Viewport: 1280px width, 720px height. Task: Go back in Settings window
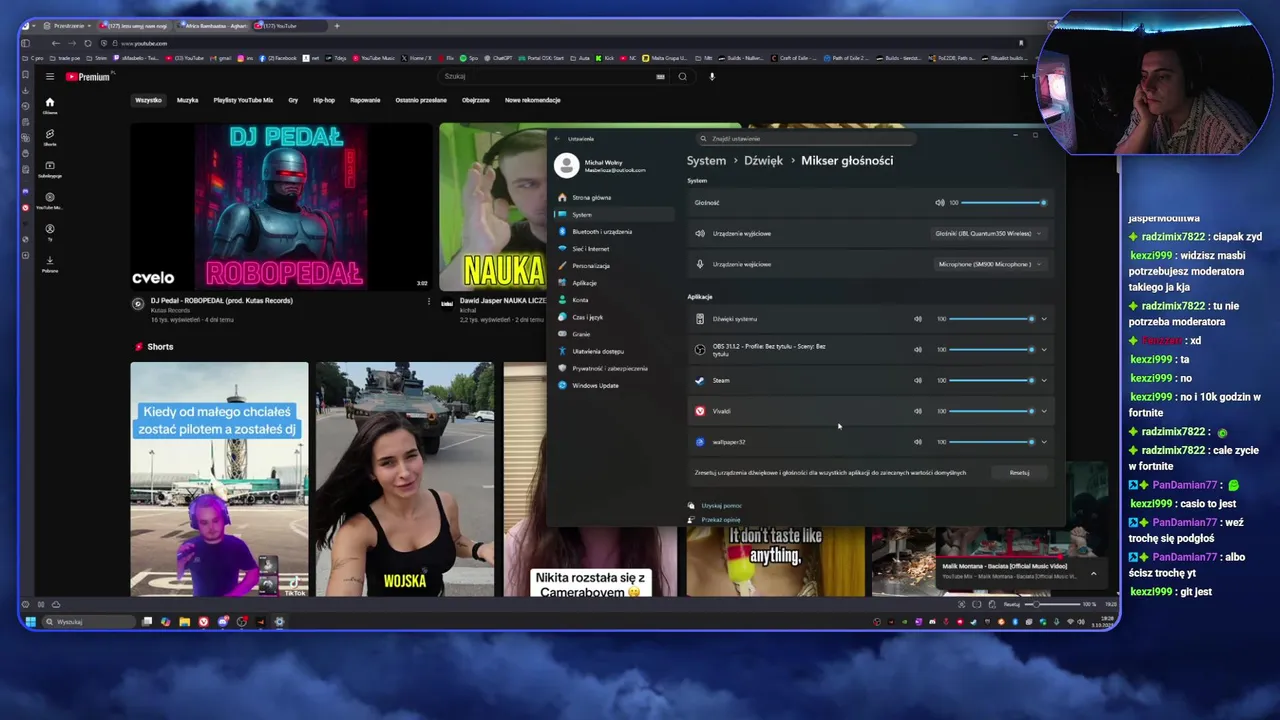557,139
